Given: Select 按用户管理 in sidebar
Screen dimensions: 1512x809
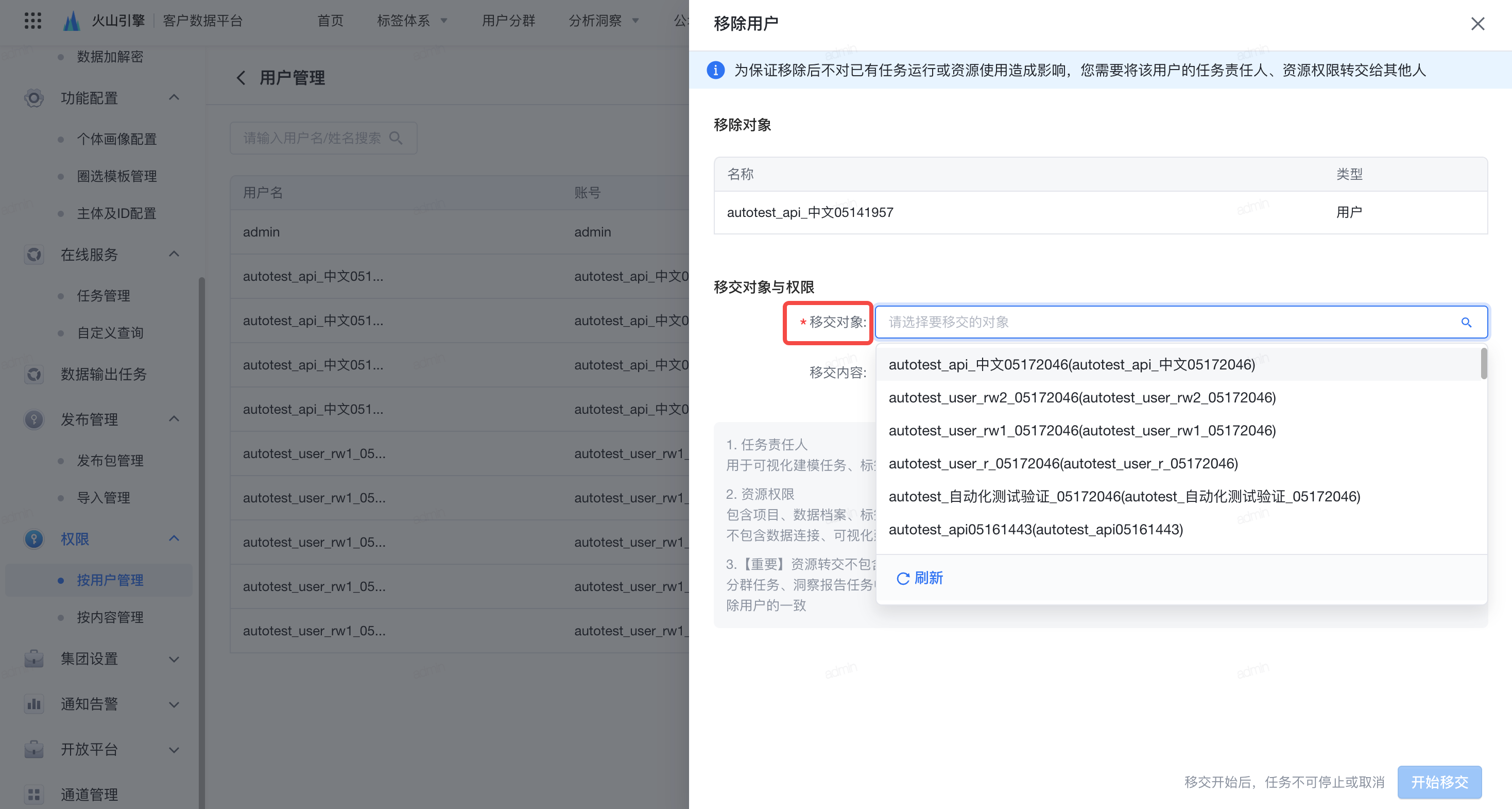Looking at the screenshot, I should pos(98,580).
